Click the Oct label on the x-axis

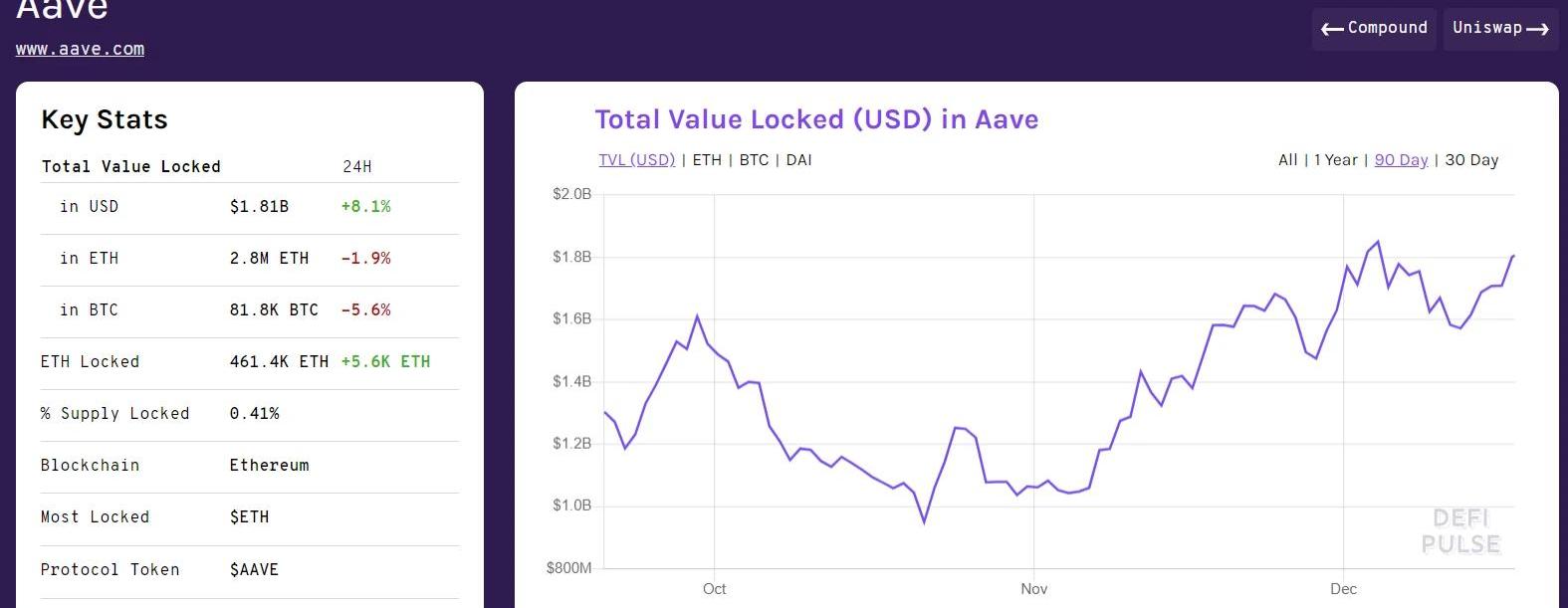tap(714, 589)
